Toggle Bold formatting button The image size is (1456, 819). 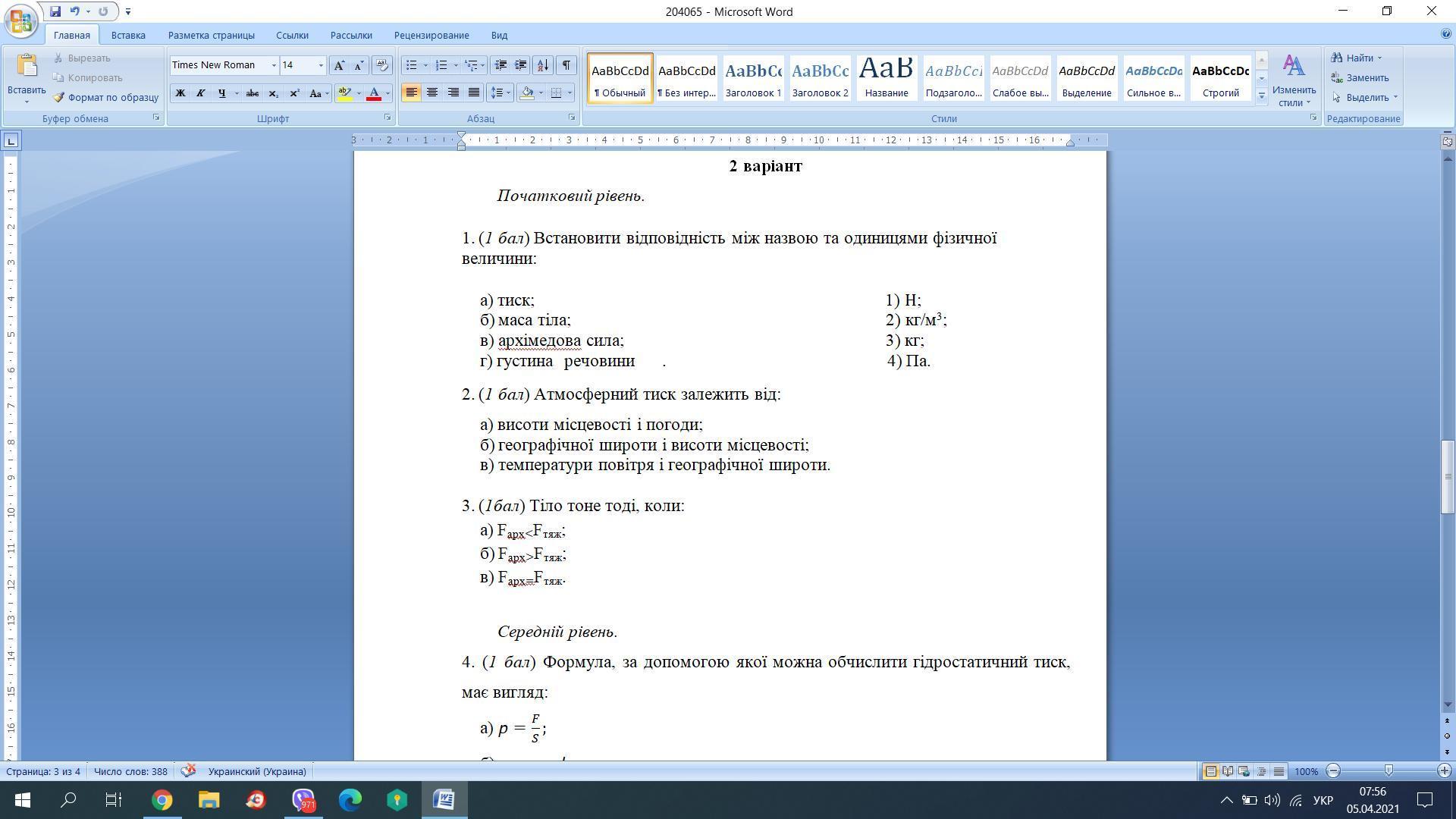tap(180, 93)
